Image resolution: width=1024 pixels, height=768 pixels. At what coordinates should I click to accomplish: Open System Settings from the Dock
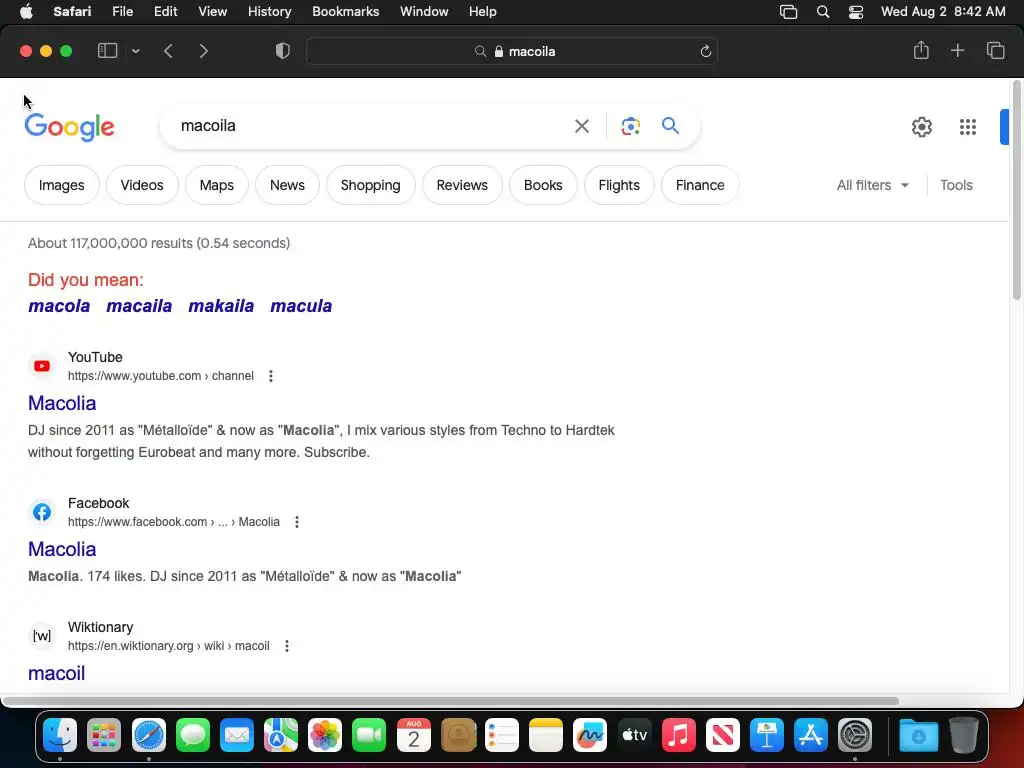coord(855,735)
